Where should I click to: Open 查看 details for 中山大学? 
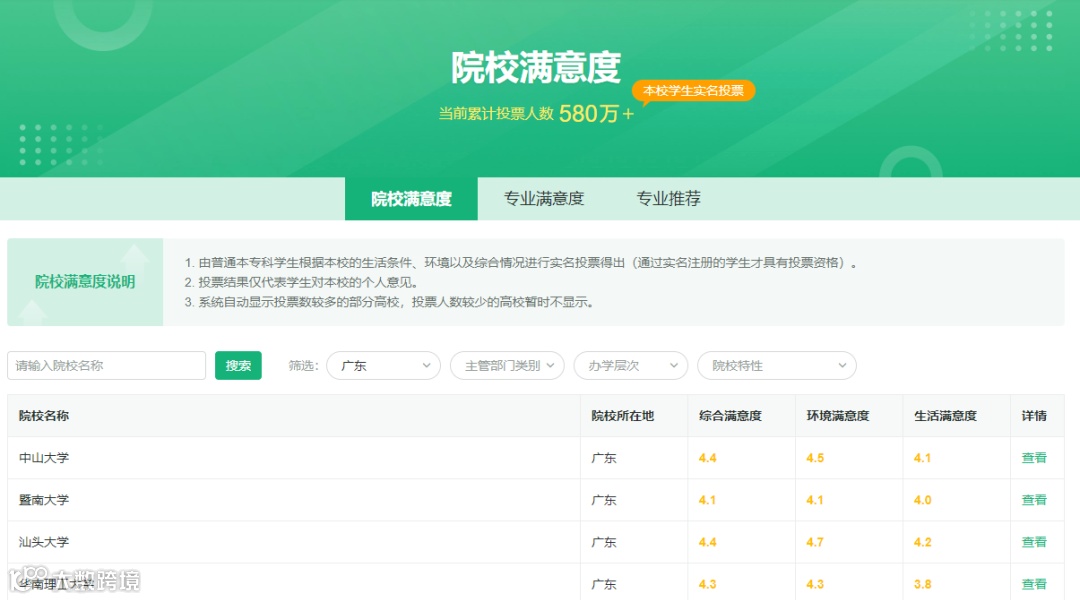[x=1035, y=457]
